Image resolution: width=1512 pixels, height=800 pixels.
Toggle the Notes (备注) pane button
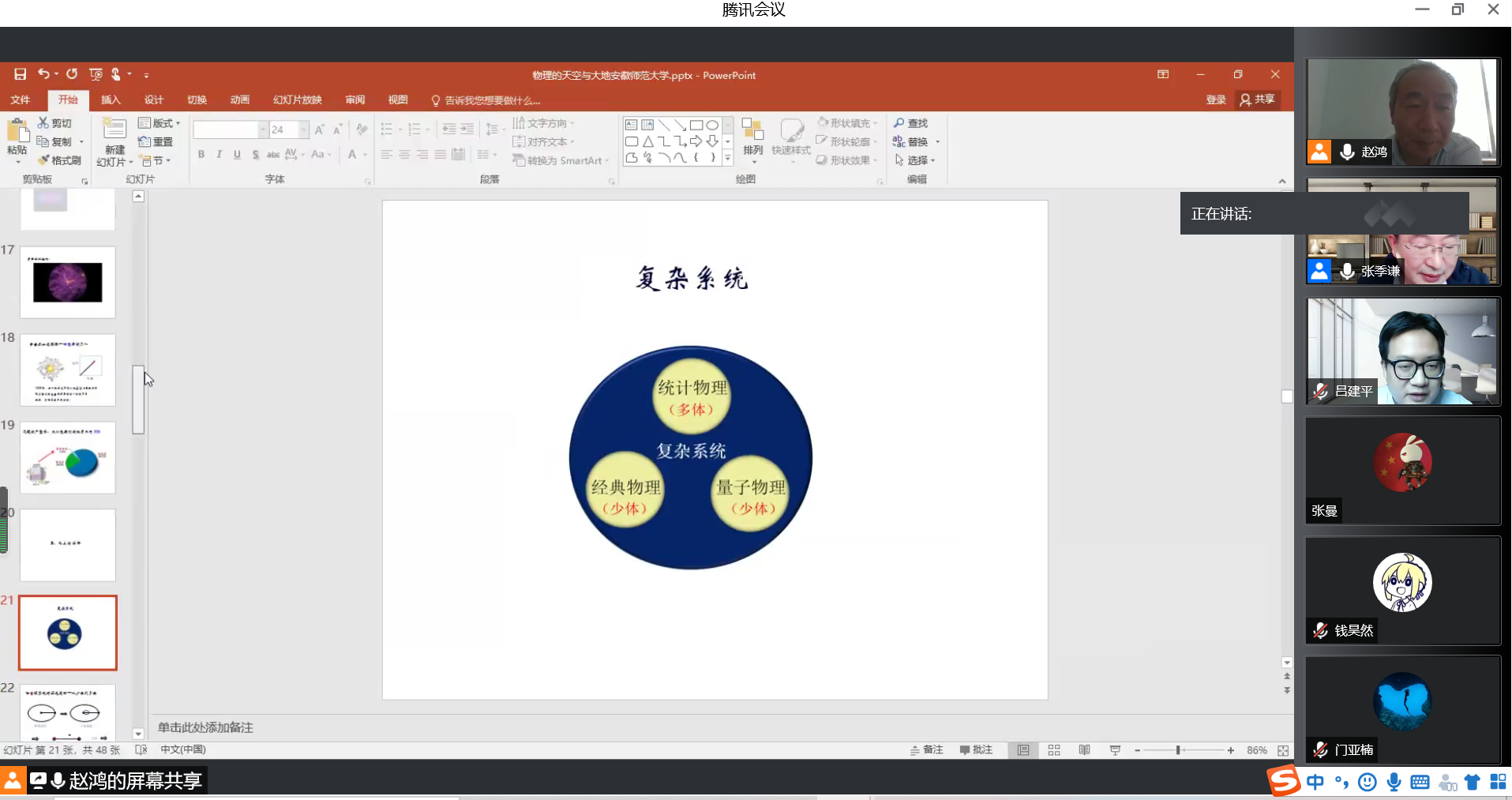tap(927, 750)
